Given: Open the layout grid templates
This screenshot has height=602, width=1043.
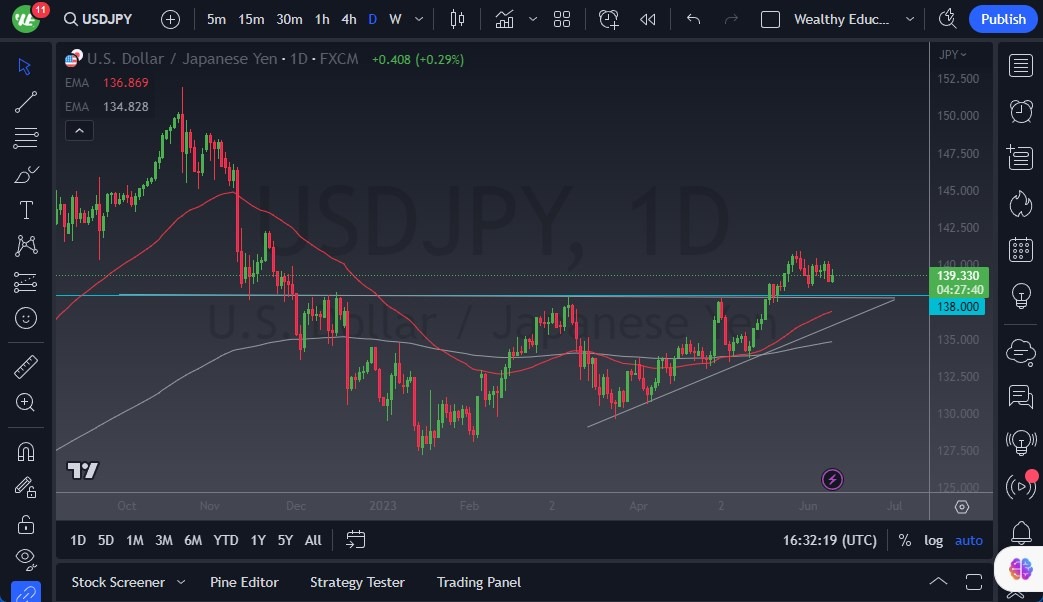Looking at the screenshot, I should point(562,19).
